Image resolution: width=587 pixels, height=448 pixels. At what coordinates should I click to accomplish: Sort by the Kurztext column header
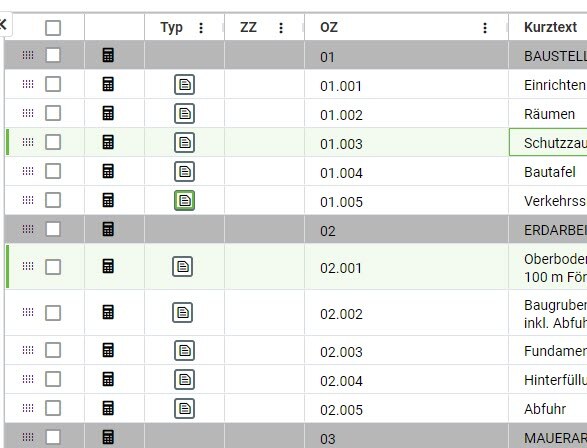[550, 27]
